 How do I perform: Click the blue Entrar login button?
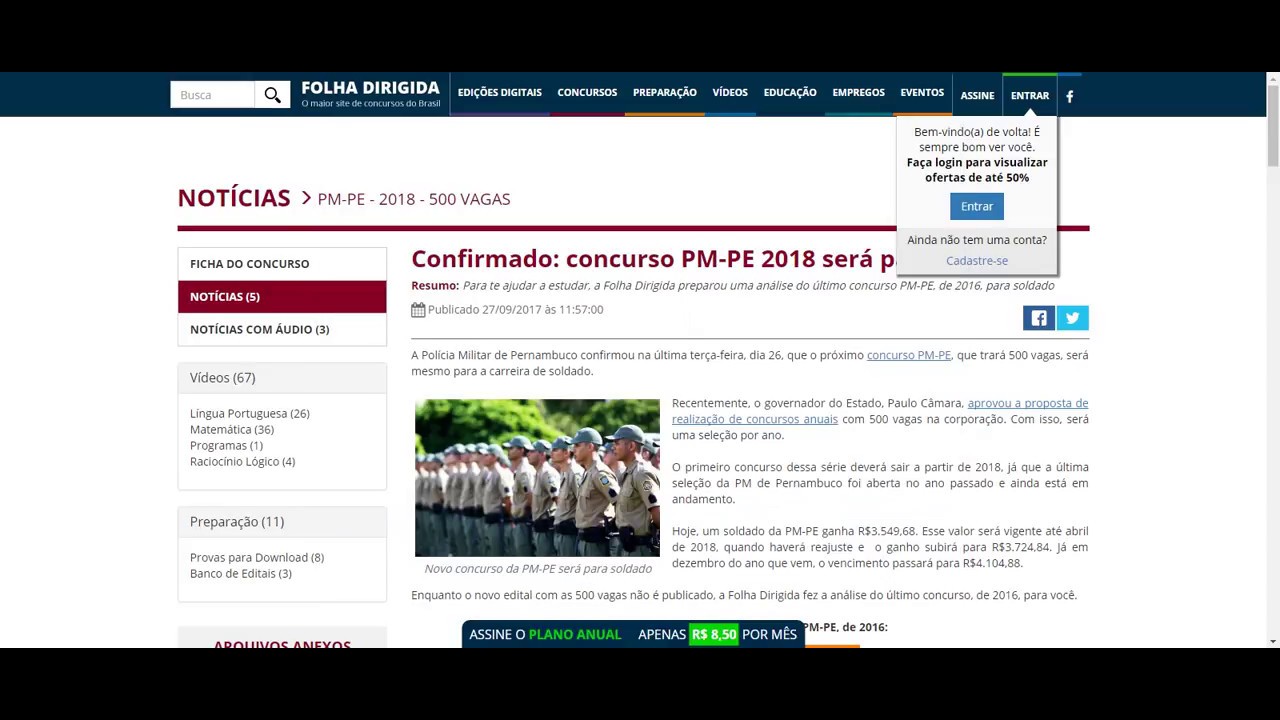pos(977,206)
